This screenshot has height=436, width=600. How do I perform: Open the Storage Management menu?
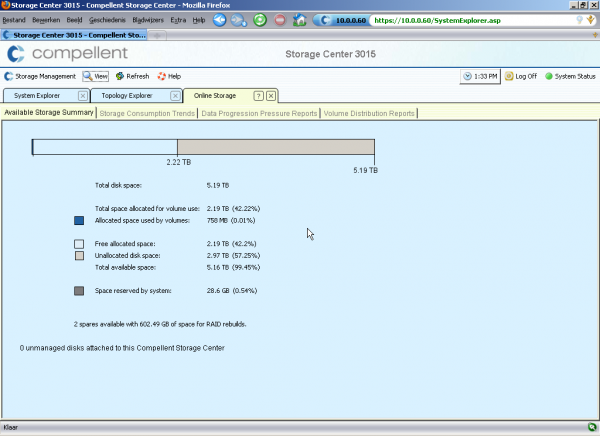pos(40,77)
